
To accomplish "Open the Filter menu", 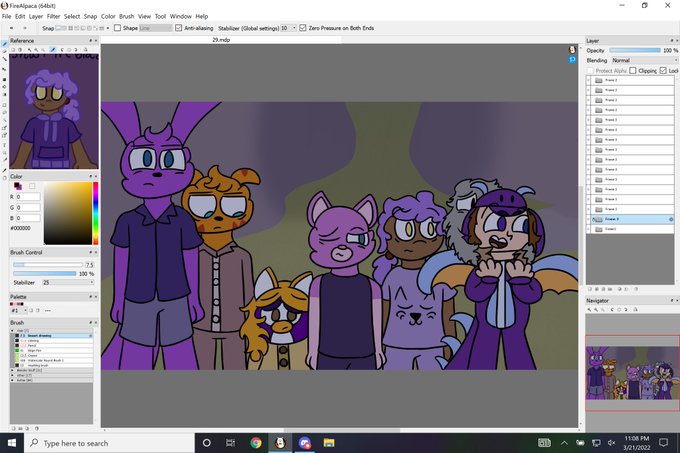I will click(53, 16).
